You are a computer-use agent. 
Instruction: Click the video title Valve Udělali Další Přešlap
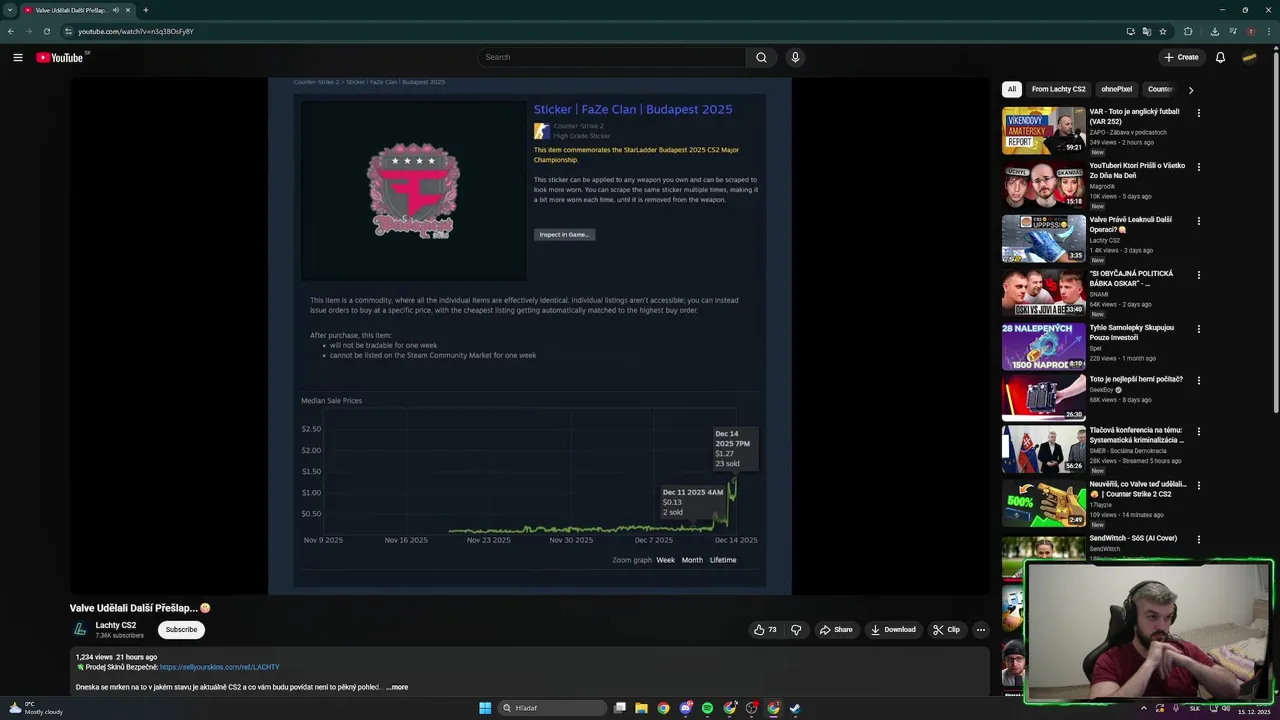140,608
